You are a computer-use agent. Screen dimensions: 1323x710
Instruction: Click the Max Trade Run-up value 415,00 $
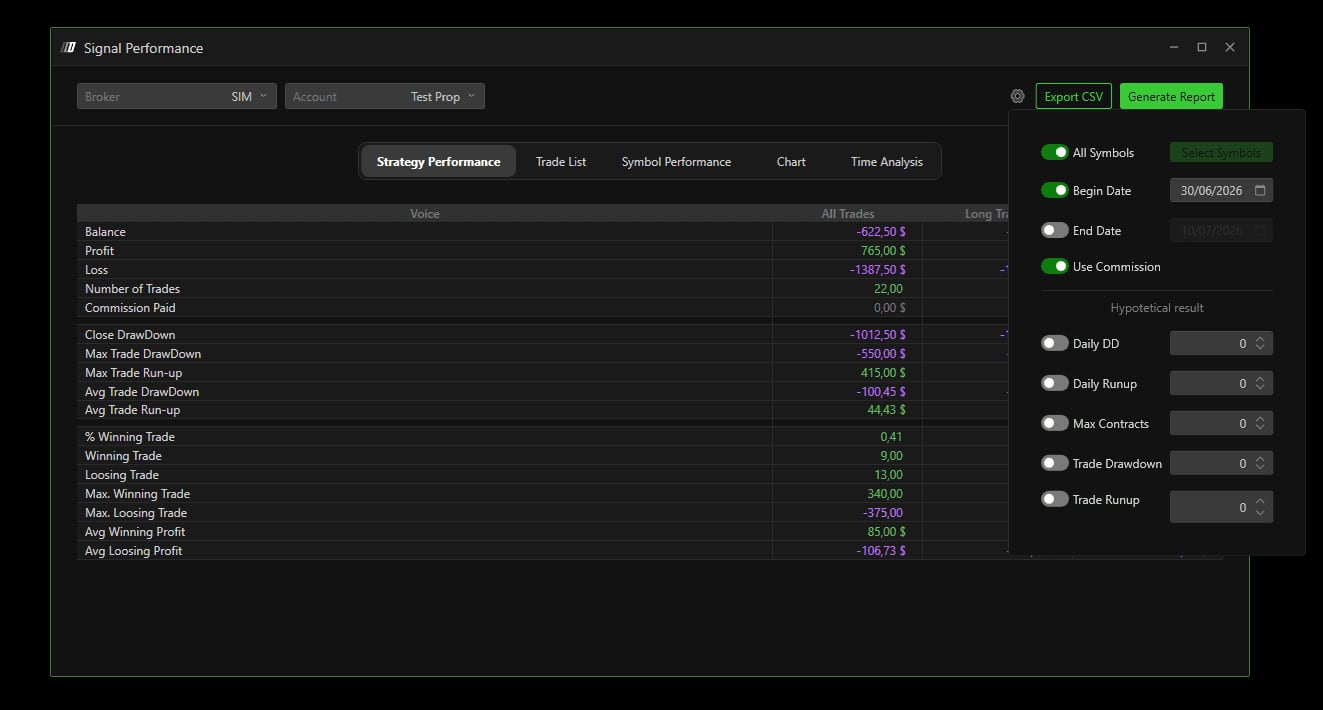(883, 373)
